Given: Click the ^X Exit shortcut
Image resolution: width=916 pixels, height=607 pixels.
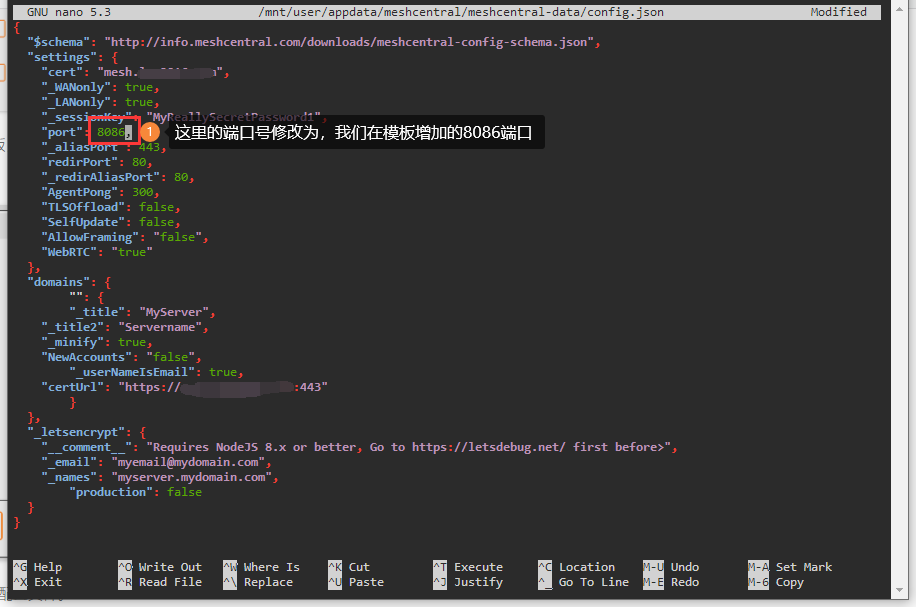Looking at the screenshot, I should 37,582.
